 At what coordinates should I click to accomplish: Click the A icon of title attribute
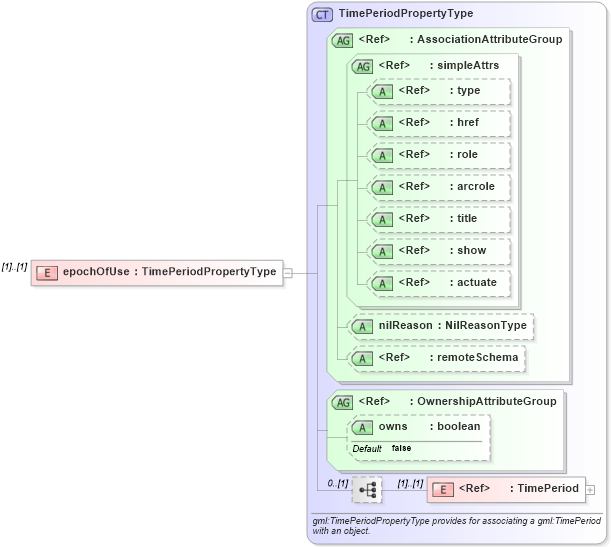[x=382, y=220]
